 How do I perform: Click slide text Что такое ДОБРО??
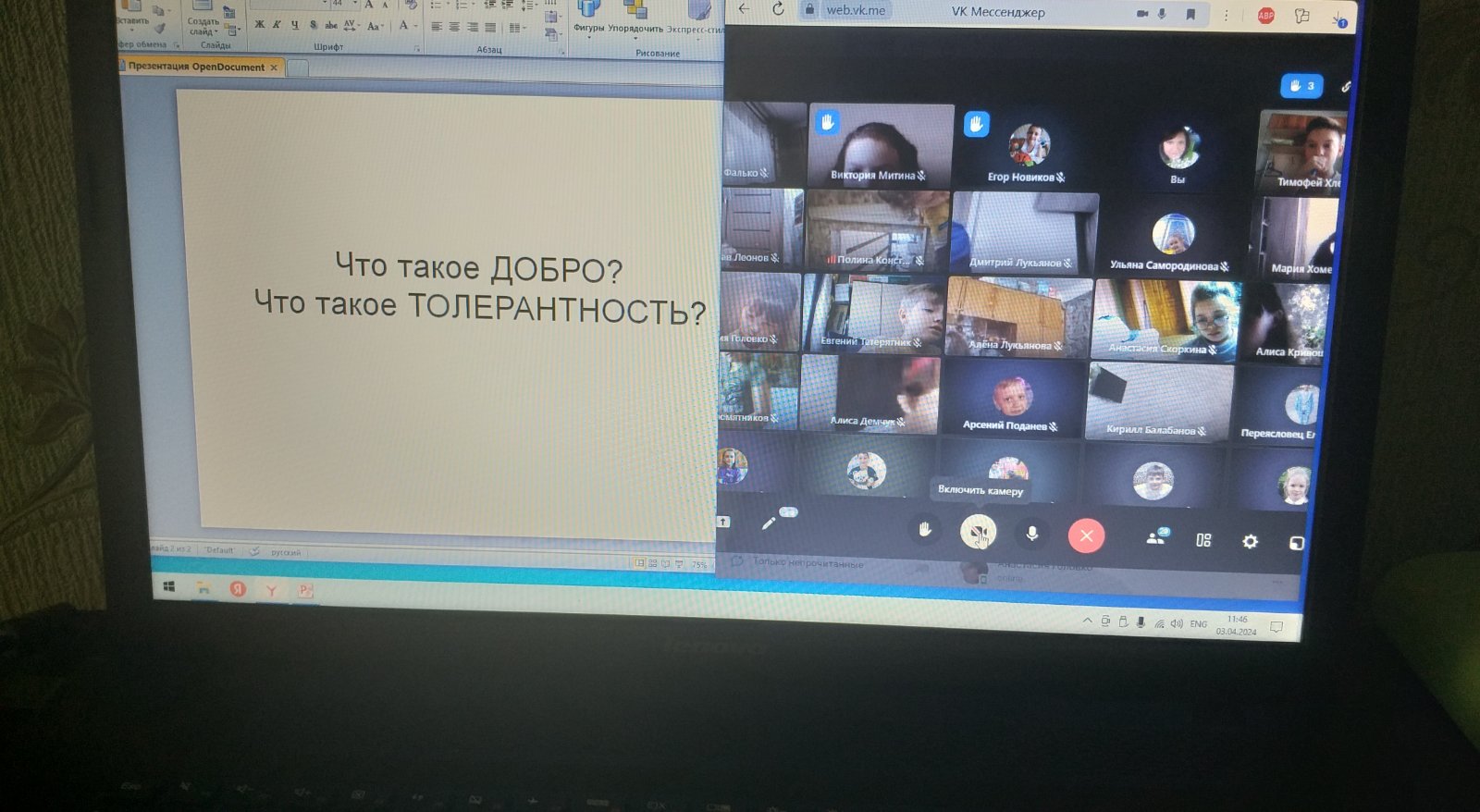point(478,267)
